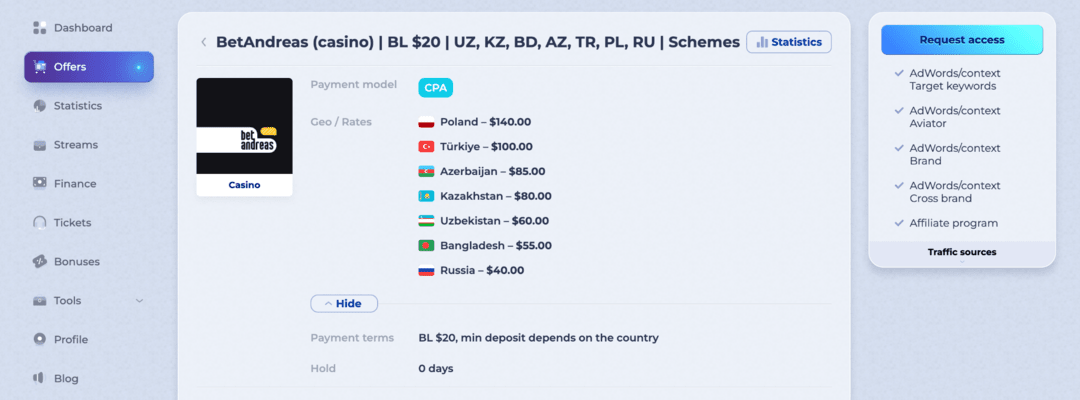The width and height of the screenshot is (1080, 400).
Task: Click the Tickets headset icon
Action: click(x=40, y=223)
